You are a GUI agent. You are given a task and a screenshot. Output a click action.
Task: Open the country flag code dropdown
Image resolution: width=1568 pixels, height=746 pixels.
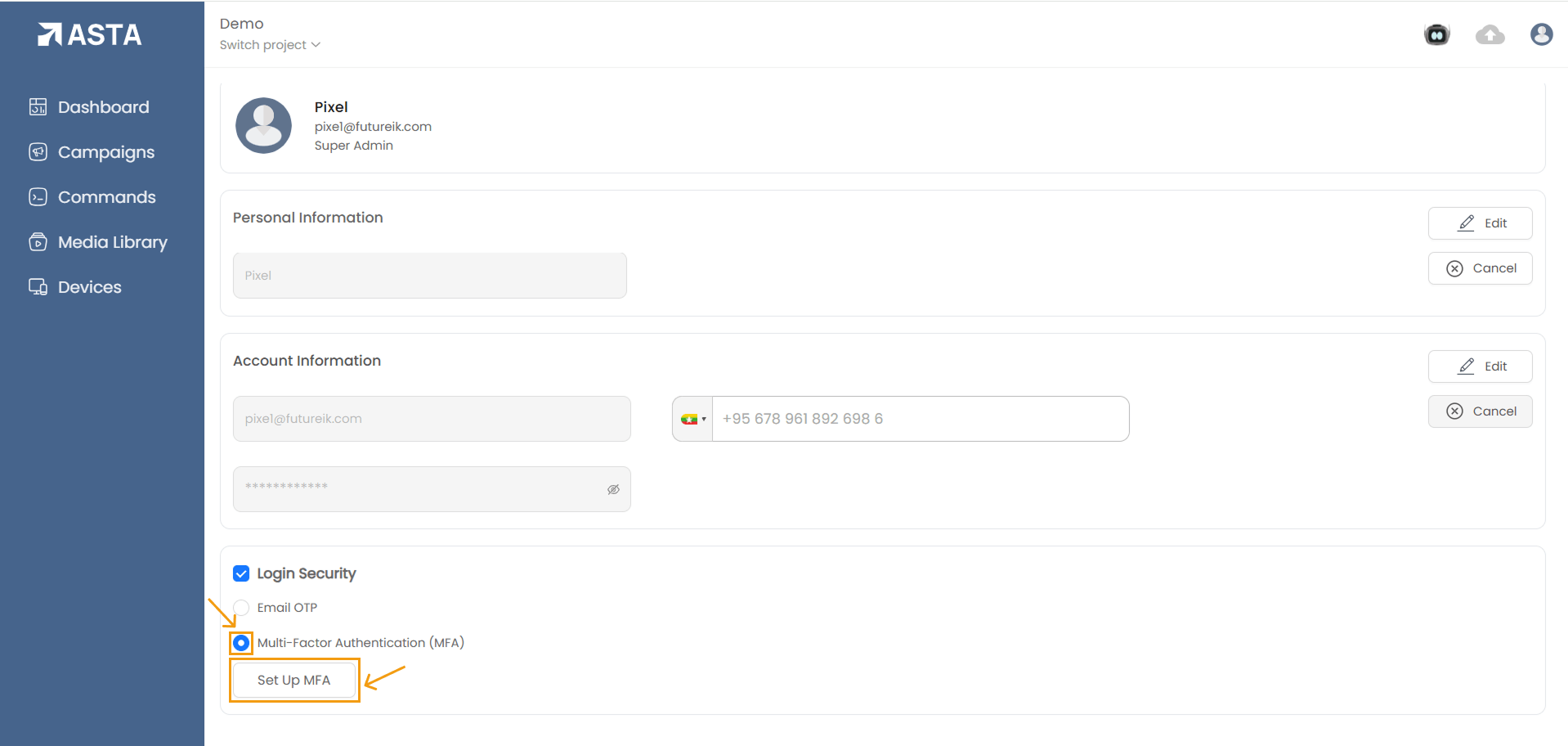[x=693, y=419]
